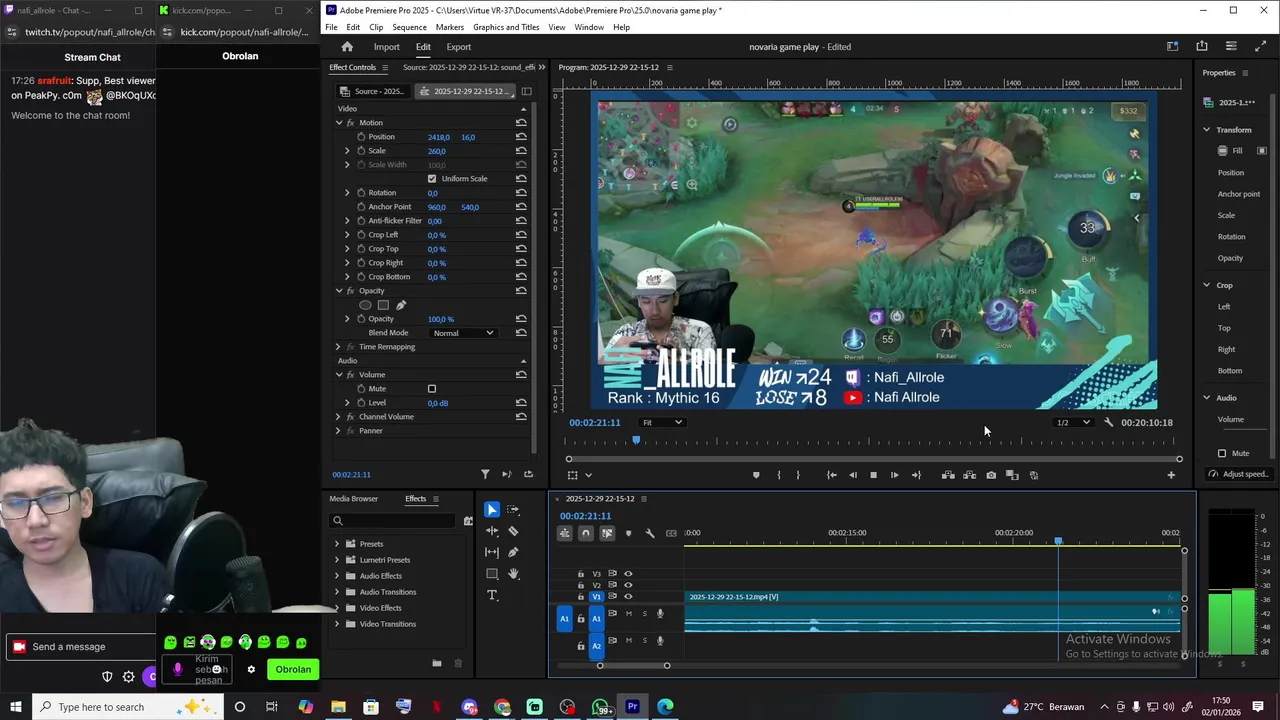Select the Pen tool in timeline toolbox
Screen dimensions: 1280x720
coord(513,552)
